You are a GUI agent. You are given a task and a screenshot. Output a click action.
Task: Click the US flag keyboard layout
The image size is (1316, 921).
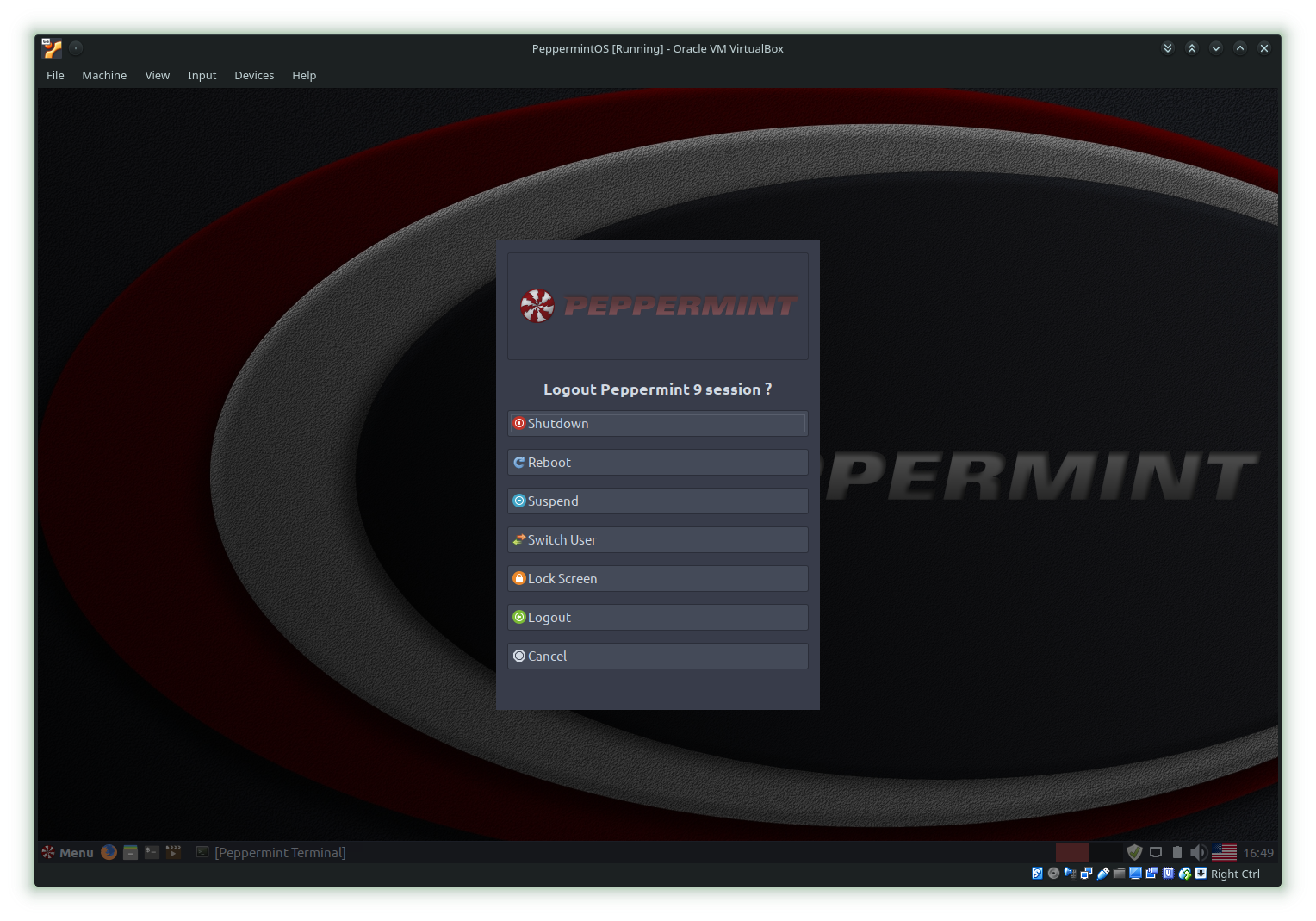point(1224,852)
